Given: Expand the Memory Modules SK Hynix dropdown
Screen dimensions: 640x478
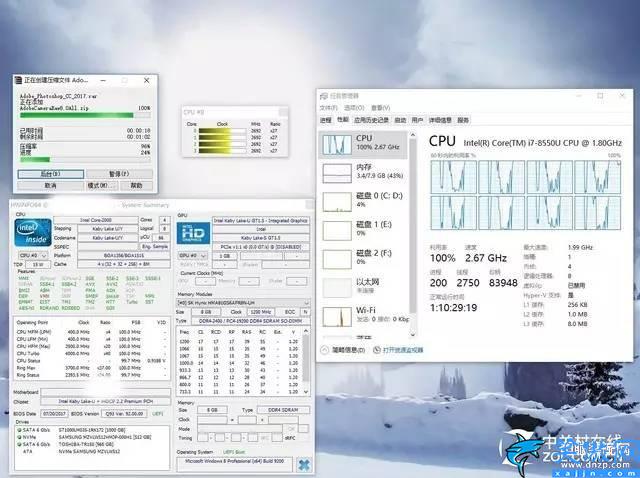Looking at the screenshot, I should pyautogui.click(x=244, y=303).
